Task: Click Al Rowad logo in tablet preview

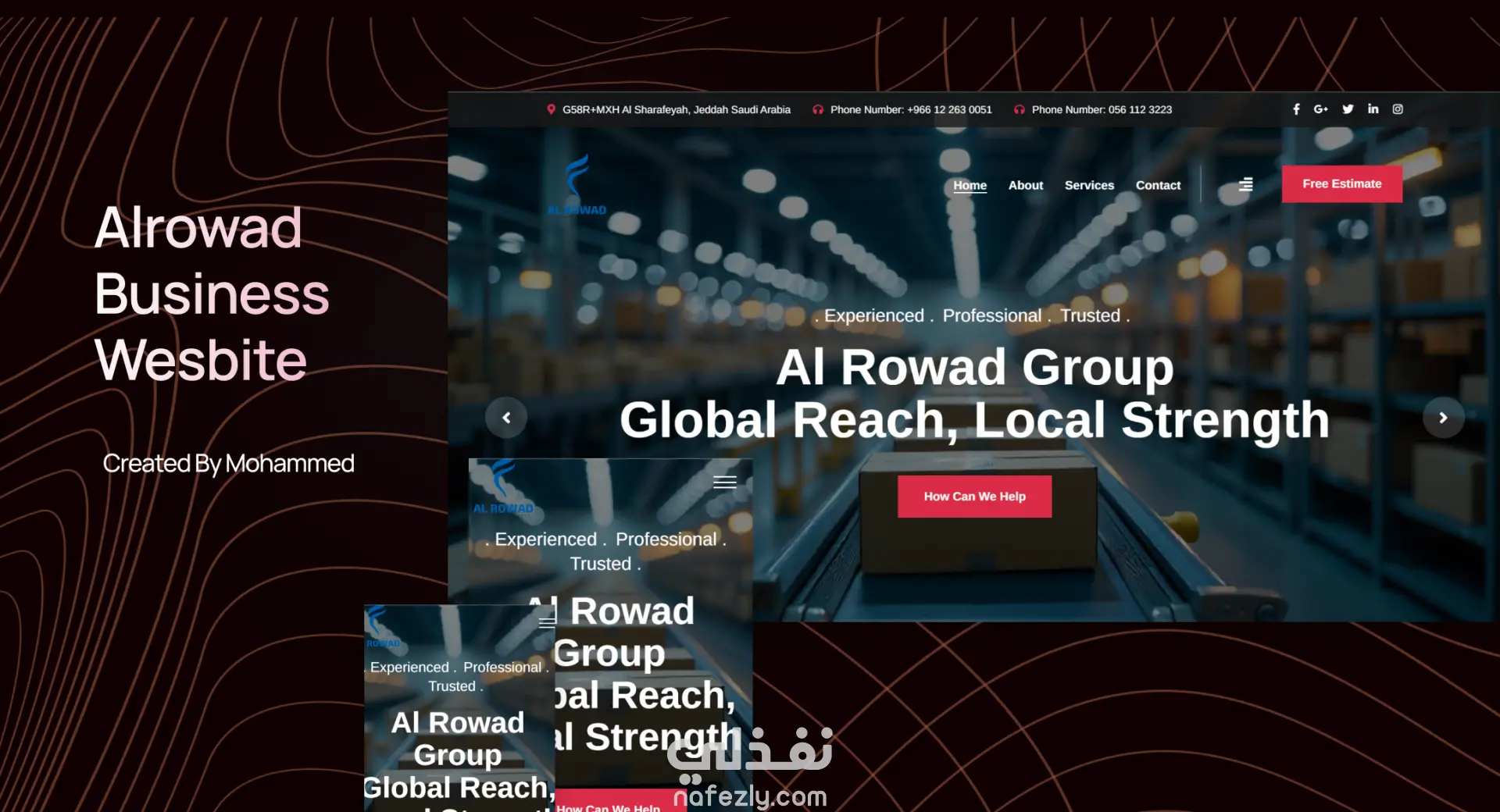Action: point(503,486)
